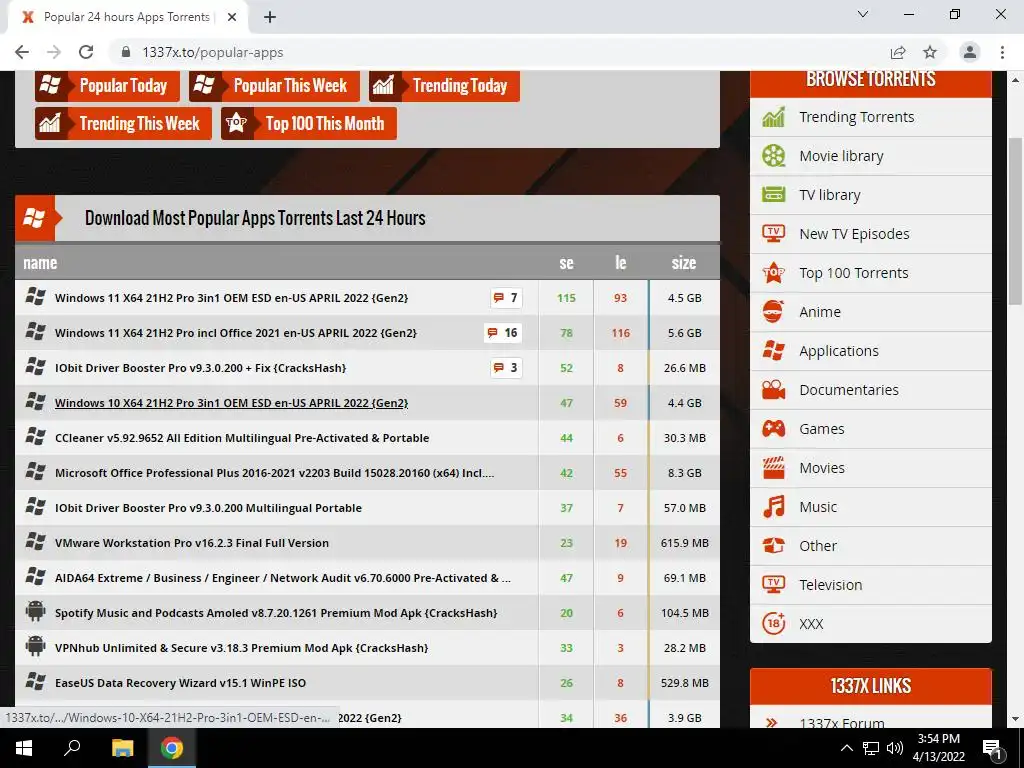Viewport: 1024px width, 768px height.
Task: Go back using the browser back arrow
Action: (22, 52)
